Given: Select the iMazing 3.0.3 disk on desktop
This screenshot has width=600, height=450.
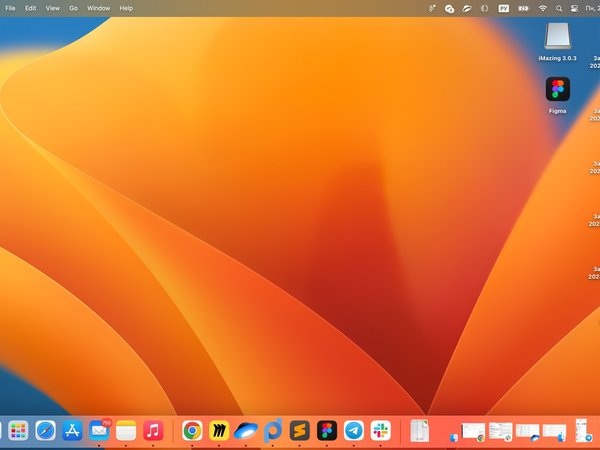Looking at the screenshot, I should point(558,36).
